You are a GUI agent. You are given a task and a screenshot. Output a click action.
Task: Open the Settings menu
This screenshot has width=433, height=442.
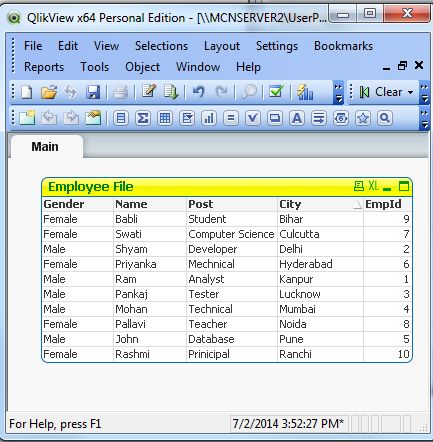click(x=277, y=46)
